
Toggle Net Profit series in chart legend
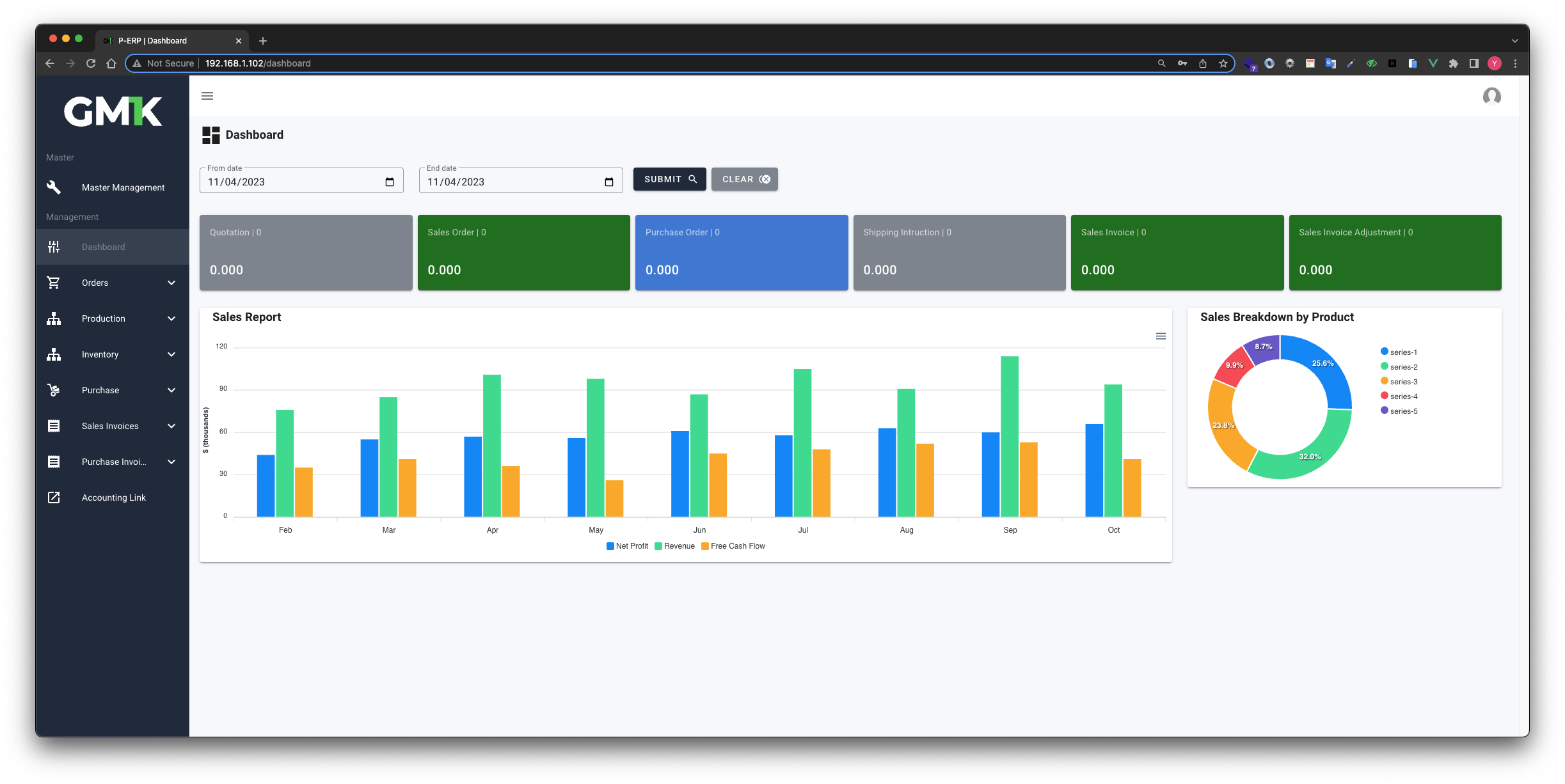pos(627,546)
